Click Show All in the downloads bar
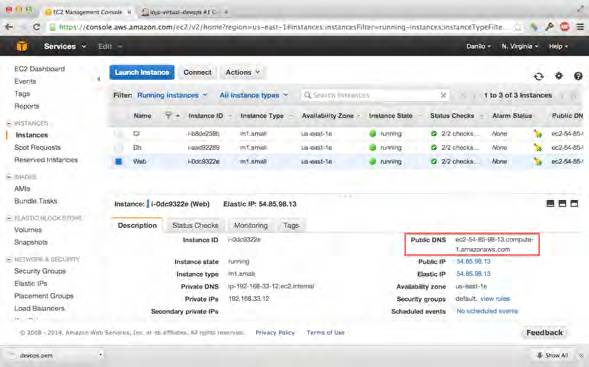Screen dimensions: 589x367 [x=552, y=355]
